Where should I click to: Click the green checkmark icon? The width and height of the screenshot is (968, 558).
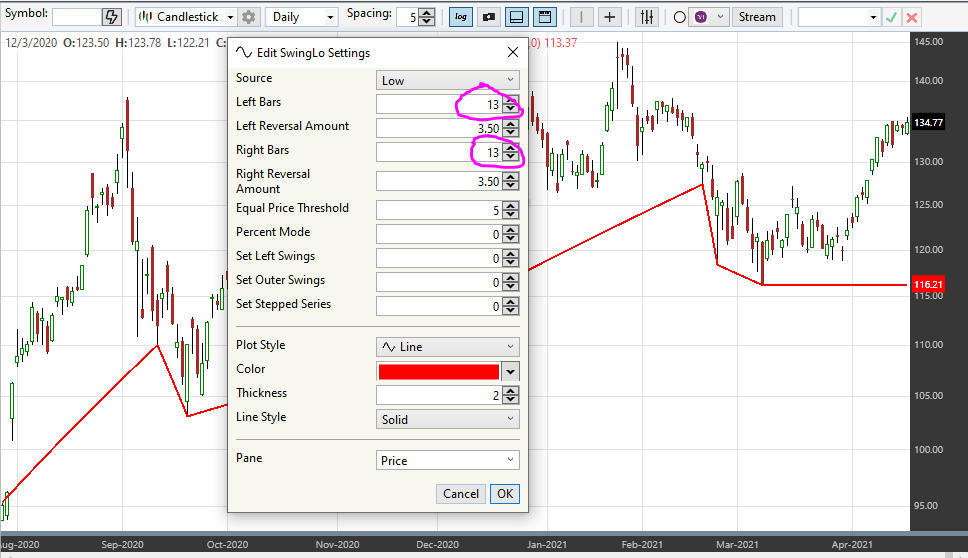coord(891,17)
